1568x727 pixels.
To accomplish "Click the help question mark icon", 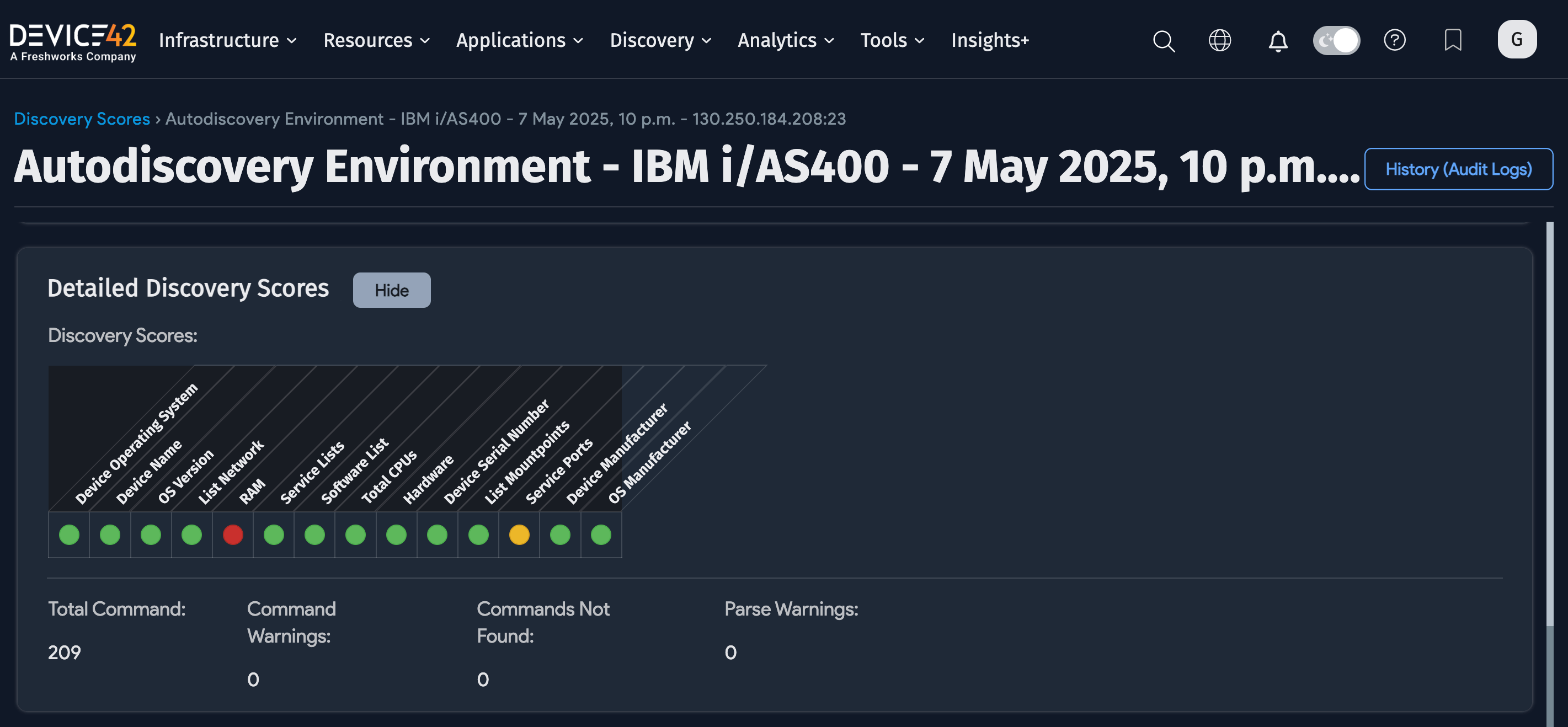I will pos(1394,41).
